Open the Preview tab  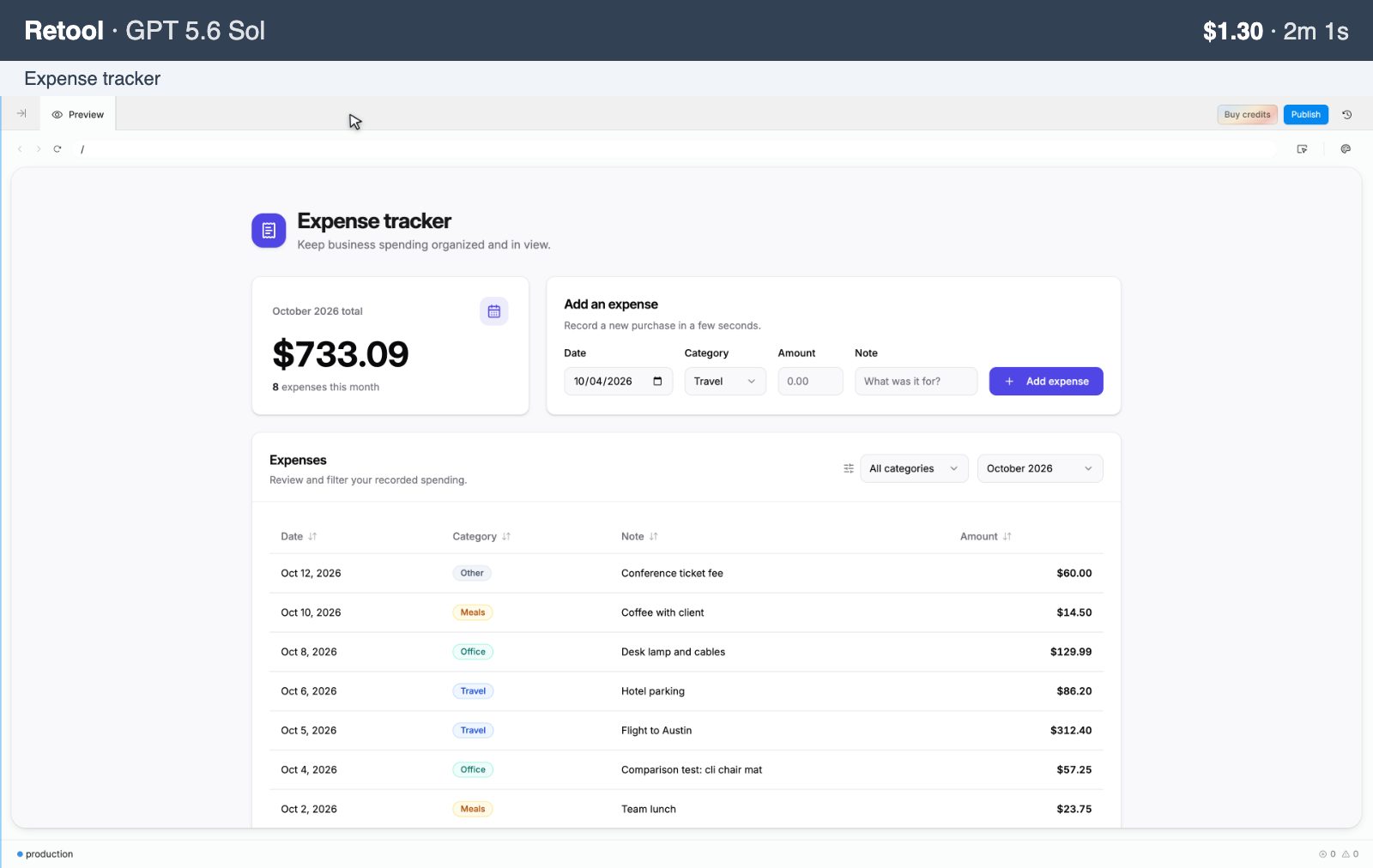78,114
